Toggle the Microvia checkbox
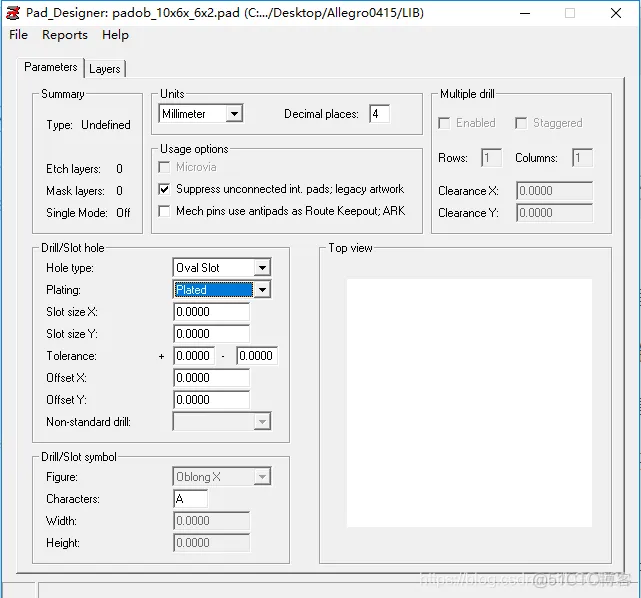641x598 pixels. (164, 167)
